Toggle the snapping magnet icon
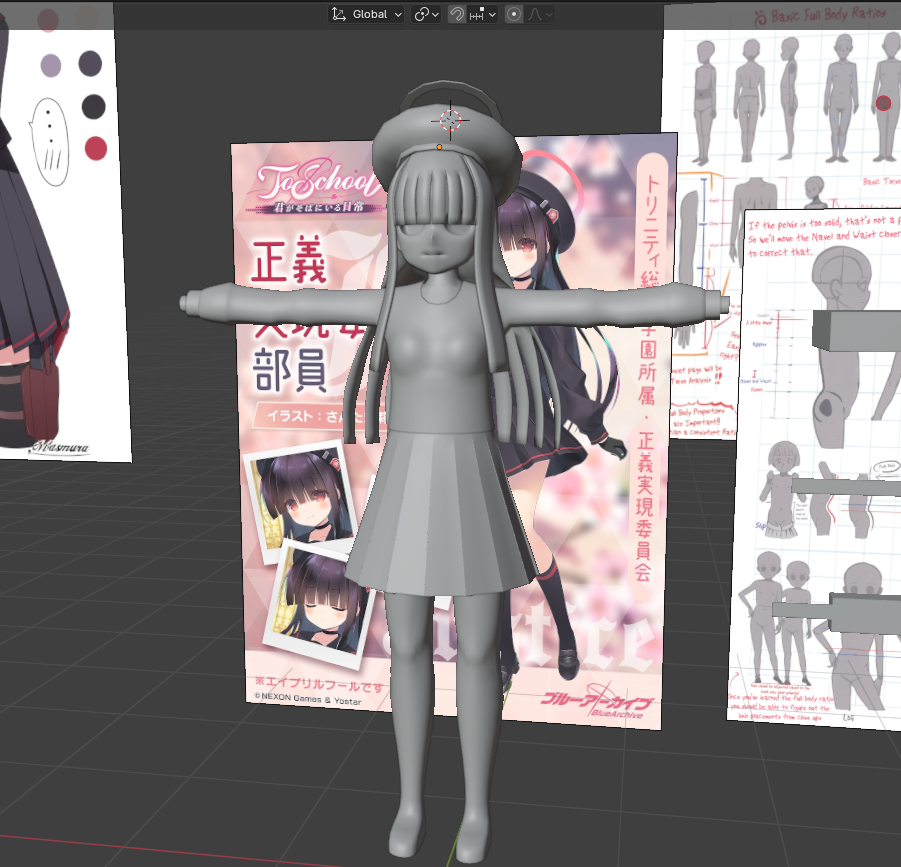This screenshot has height=867, width=901. pos(457,14)
